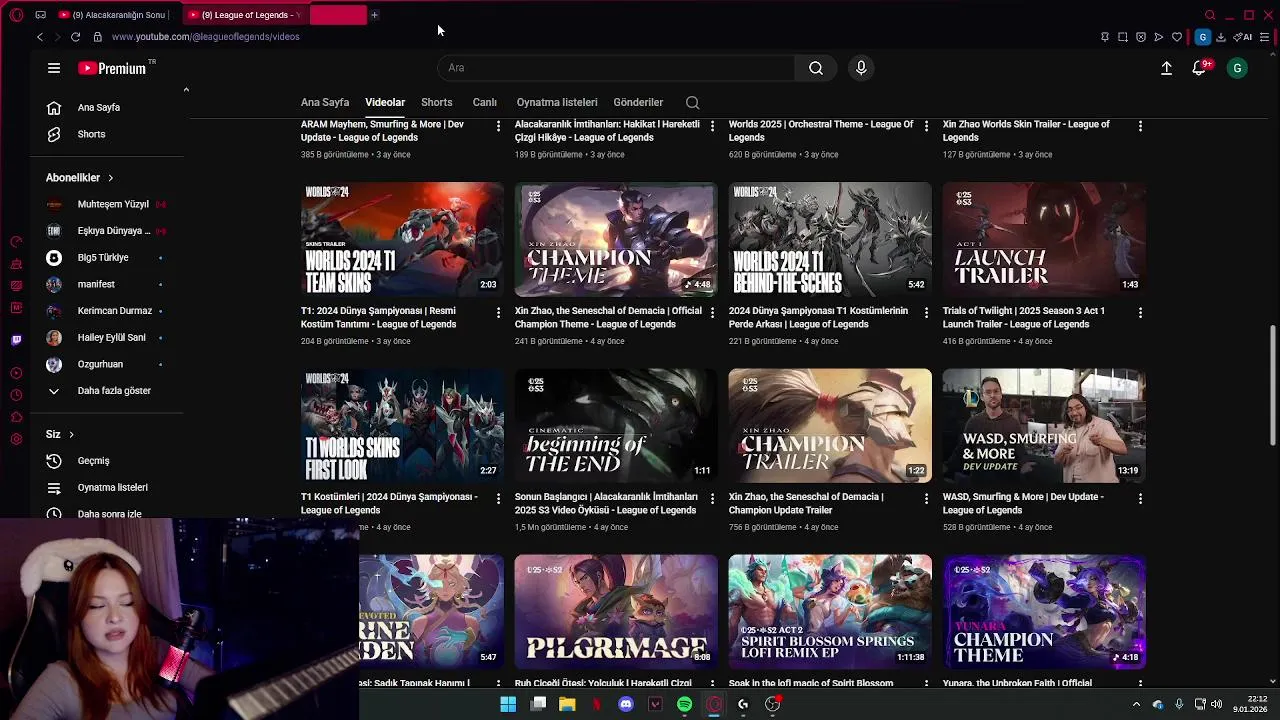
Task: Search within the channel using the tab-row magnifier
Action: (692, 102)
